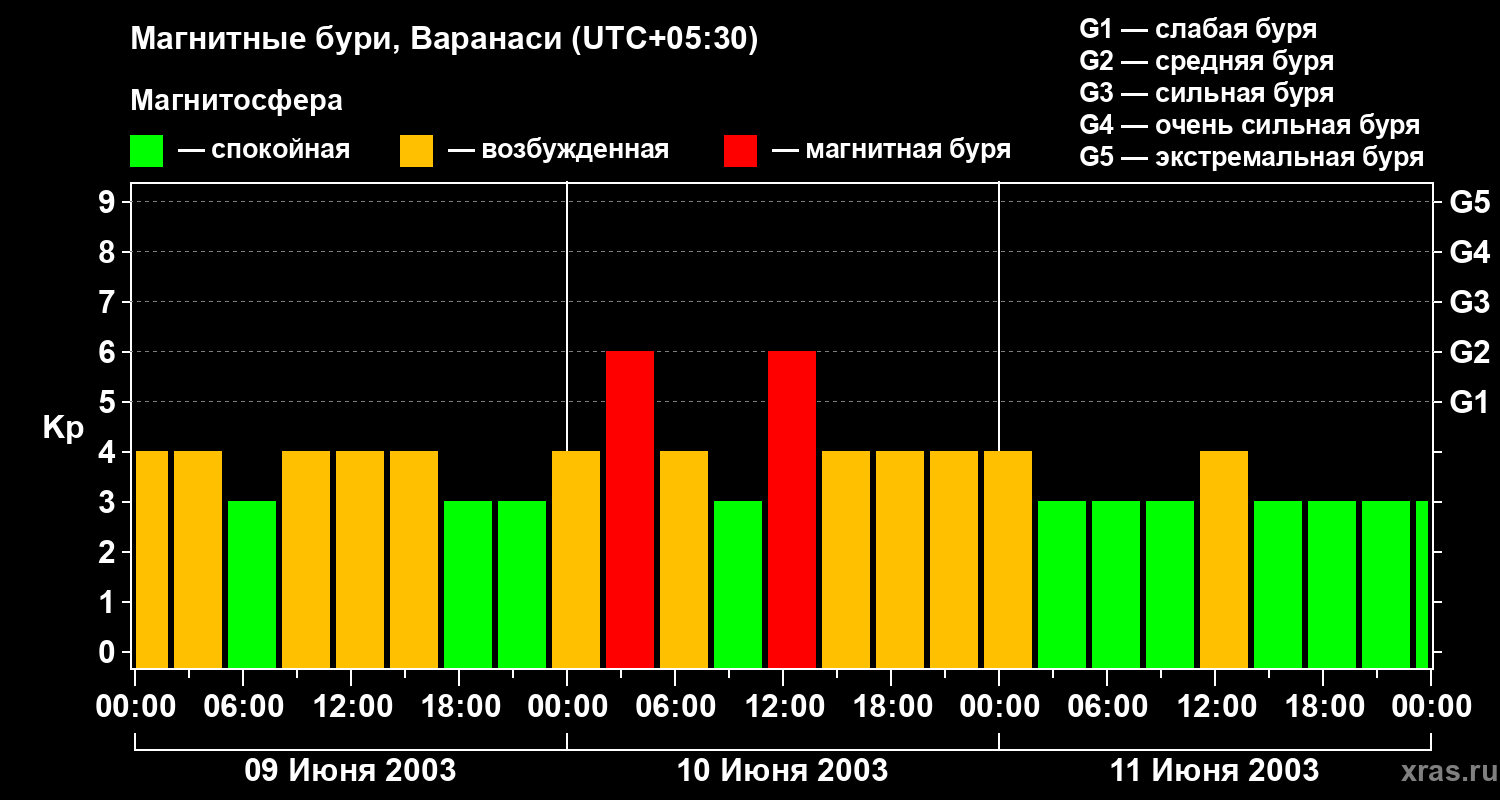Click the orange 'возбужденная' legend swatch
This screenshot has width=1500, height=800.
tap(416, 151)
